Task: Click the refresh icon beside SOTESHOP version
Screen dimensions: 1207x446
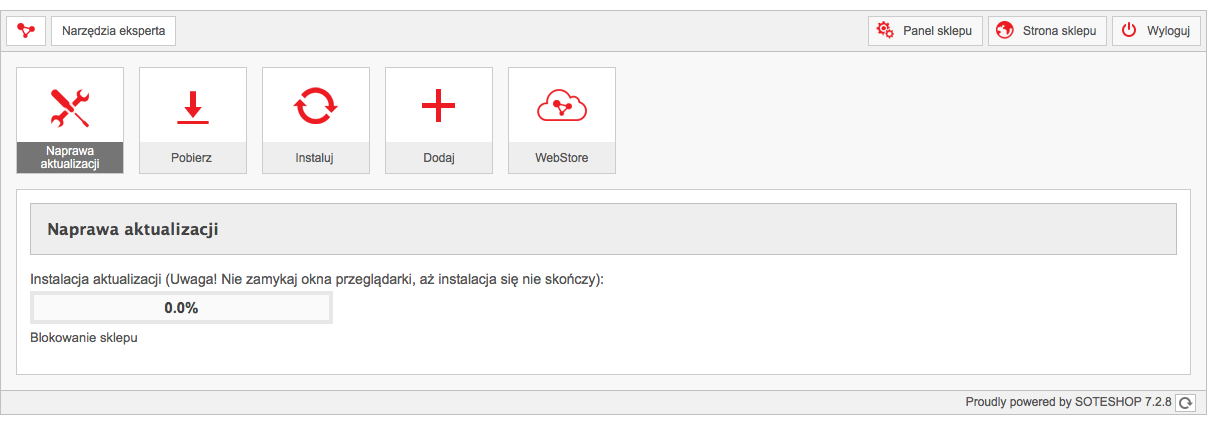Action: coord(1186,402)
